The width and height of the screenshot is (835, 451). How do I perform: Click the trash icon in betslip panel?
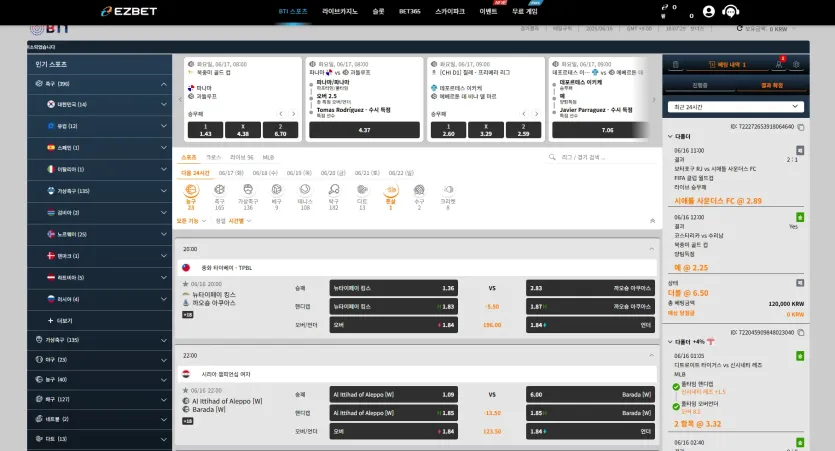(x=675, y=64)
